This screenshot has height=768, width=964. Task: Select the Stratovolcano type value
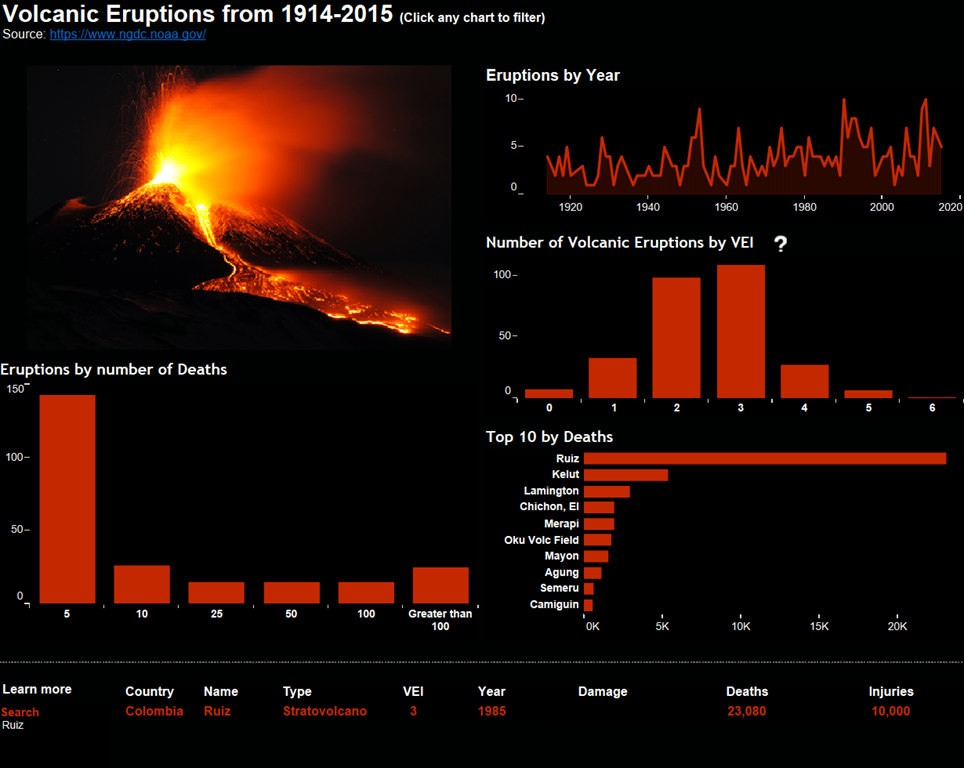pyautogui.click(x=324, y=711)
